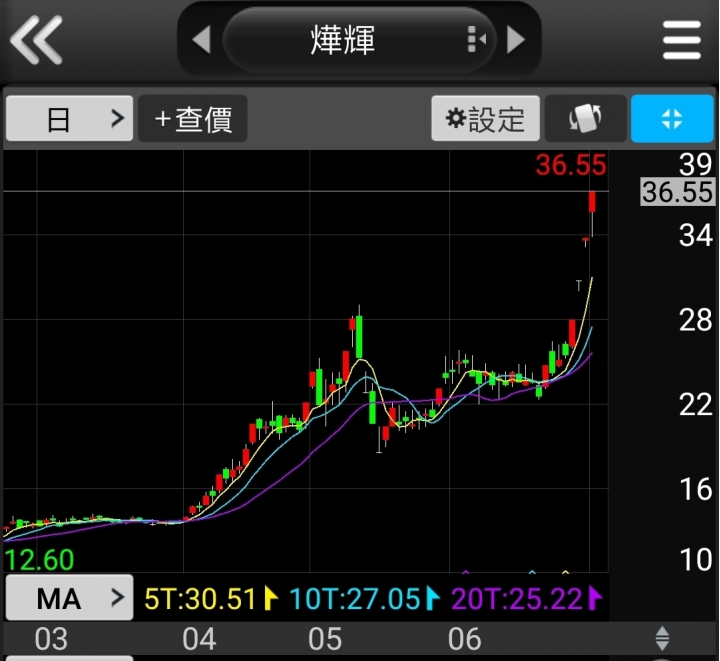Switch to next stock with right arrow

pos(516,40)
